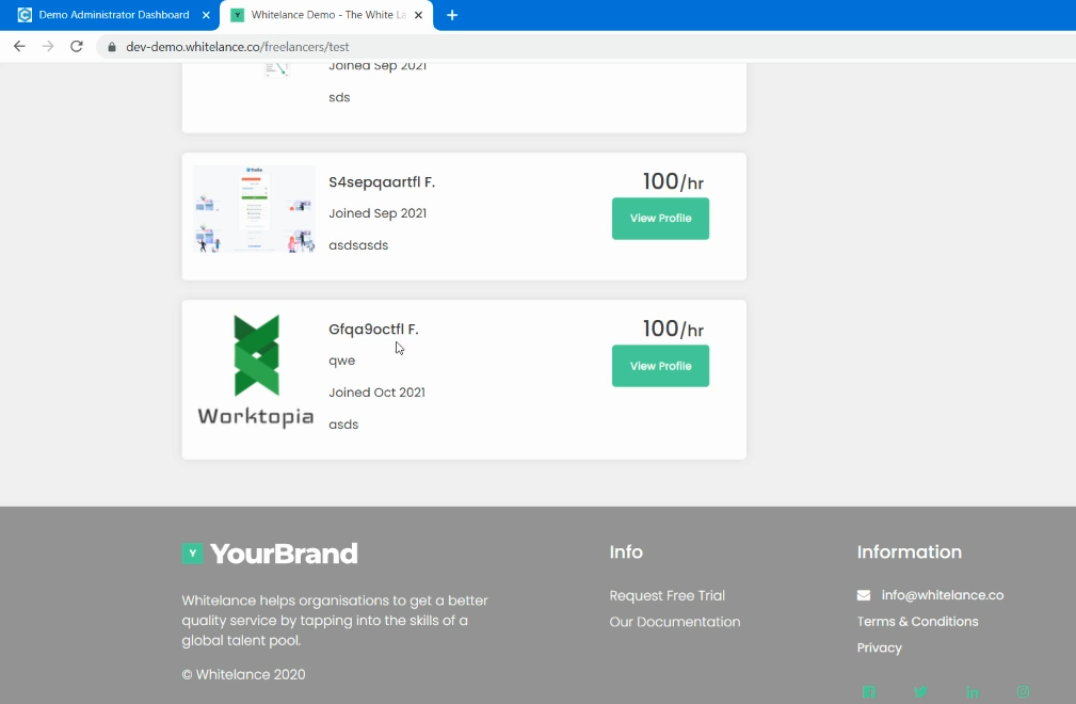
Task: Click the browser forward arrow
Action: click(x=48, y=47)
